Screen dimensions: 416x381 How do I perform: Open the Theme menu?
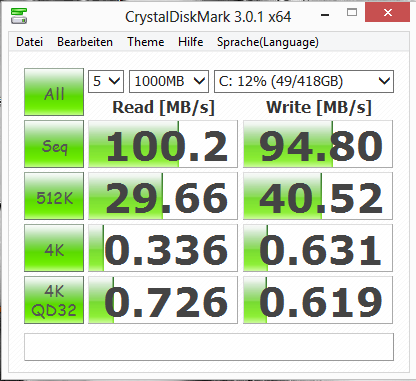[x=146, y=42]
